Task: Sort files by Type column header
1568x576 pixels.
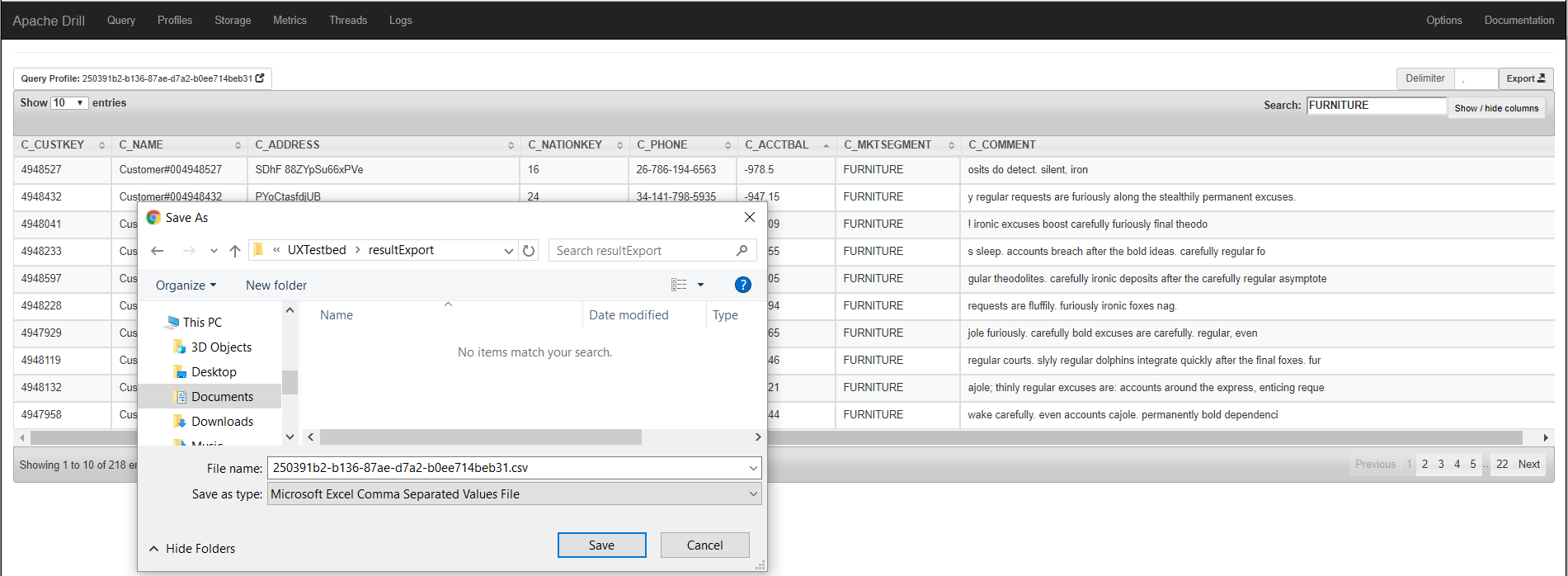Action: [x=726, y=315]
